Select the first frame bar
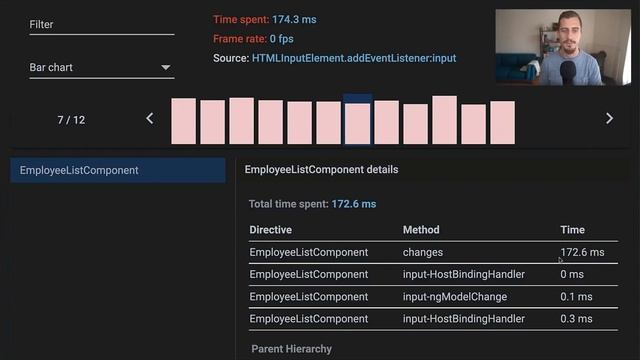This screenshot has height=360, width=640. [x=184, y=121]
